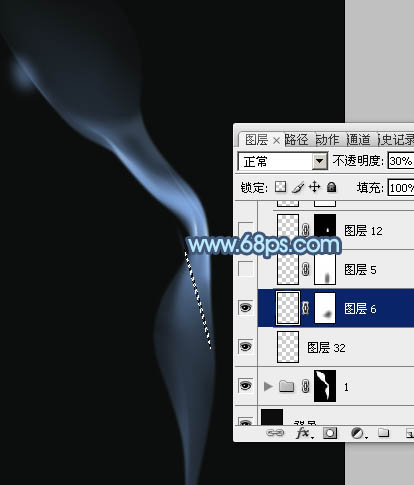Image resolution: width=414 pixels, height=485 pixels.
Task: Select layer name 图层 6
Action: (x=360, y=309)
